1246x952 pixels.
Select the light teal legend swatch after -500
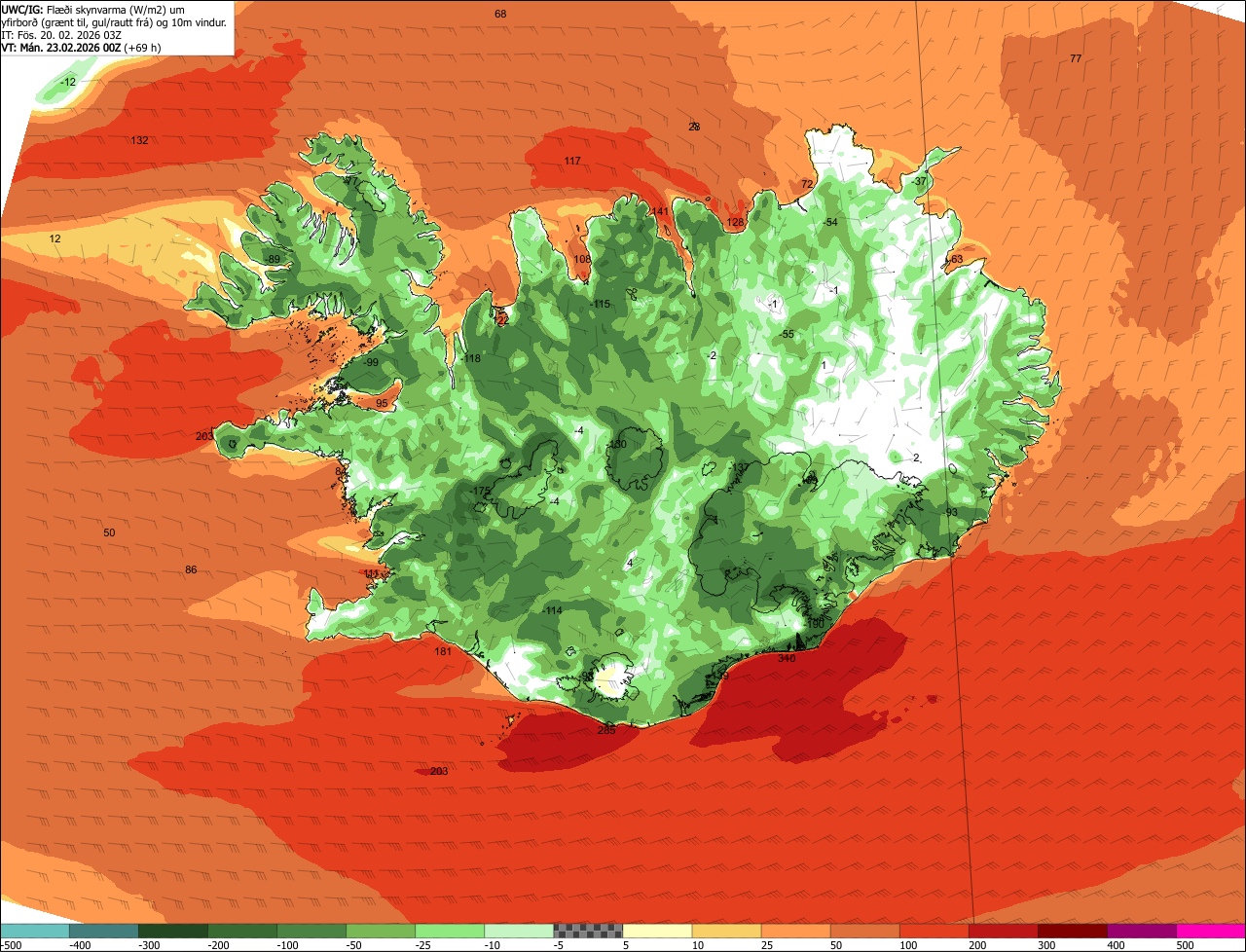click(34, 931)
